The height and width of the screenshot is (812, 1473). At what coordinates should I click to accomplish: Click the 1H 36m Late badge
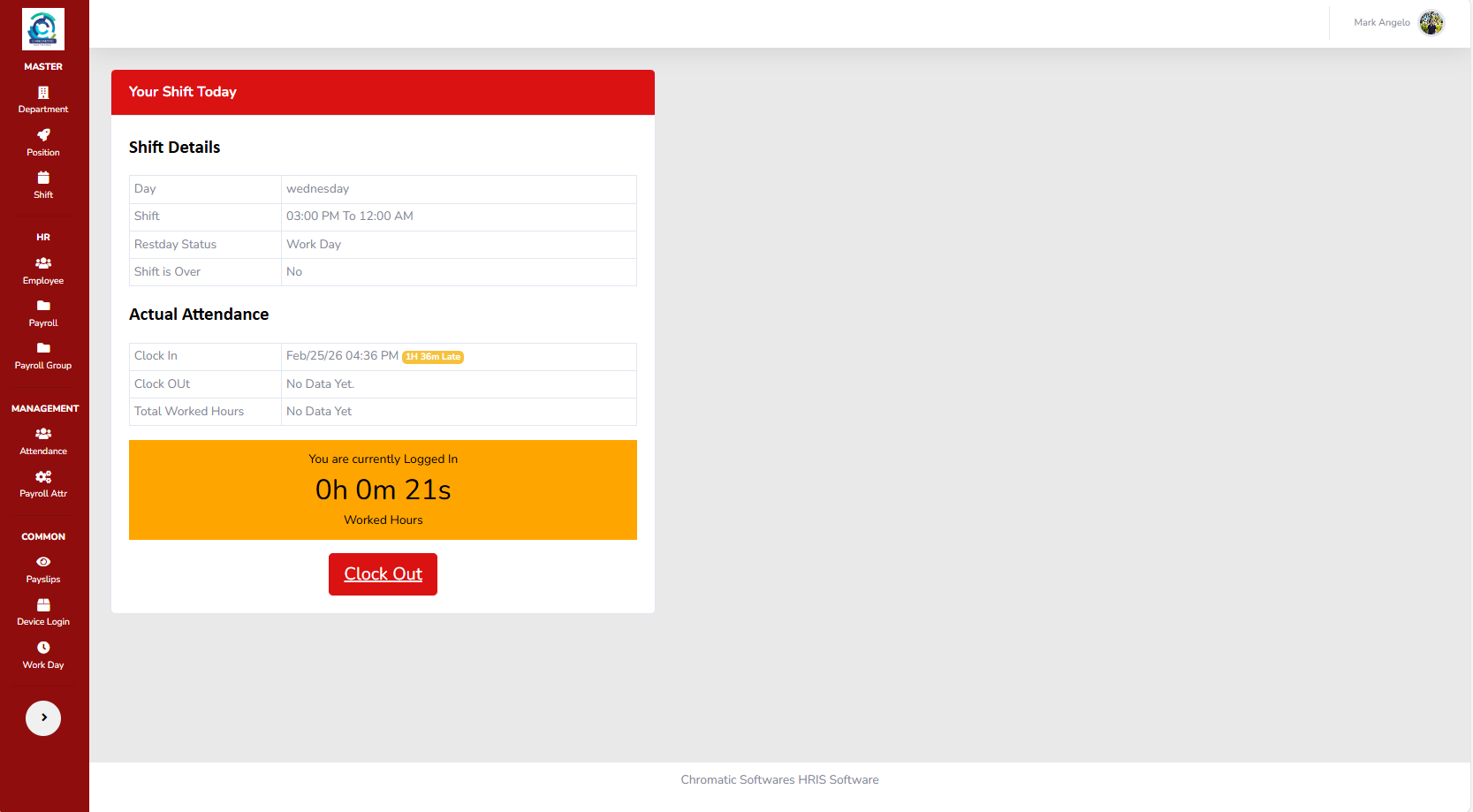(x=433, y=357)
